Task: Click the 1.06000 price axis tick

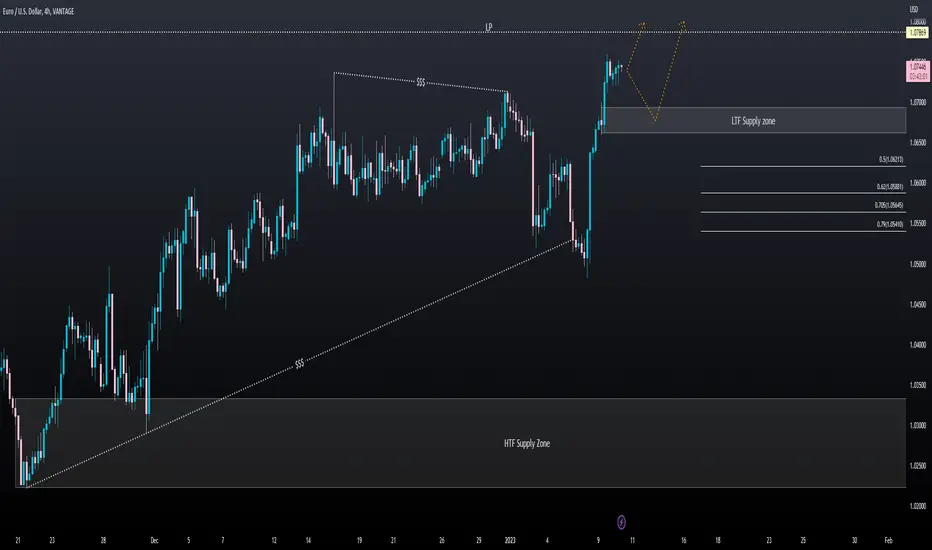Action: [x=918, y=183]
